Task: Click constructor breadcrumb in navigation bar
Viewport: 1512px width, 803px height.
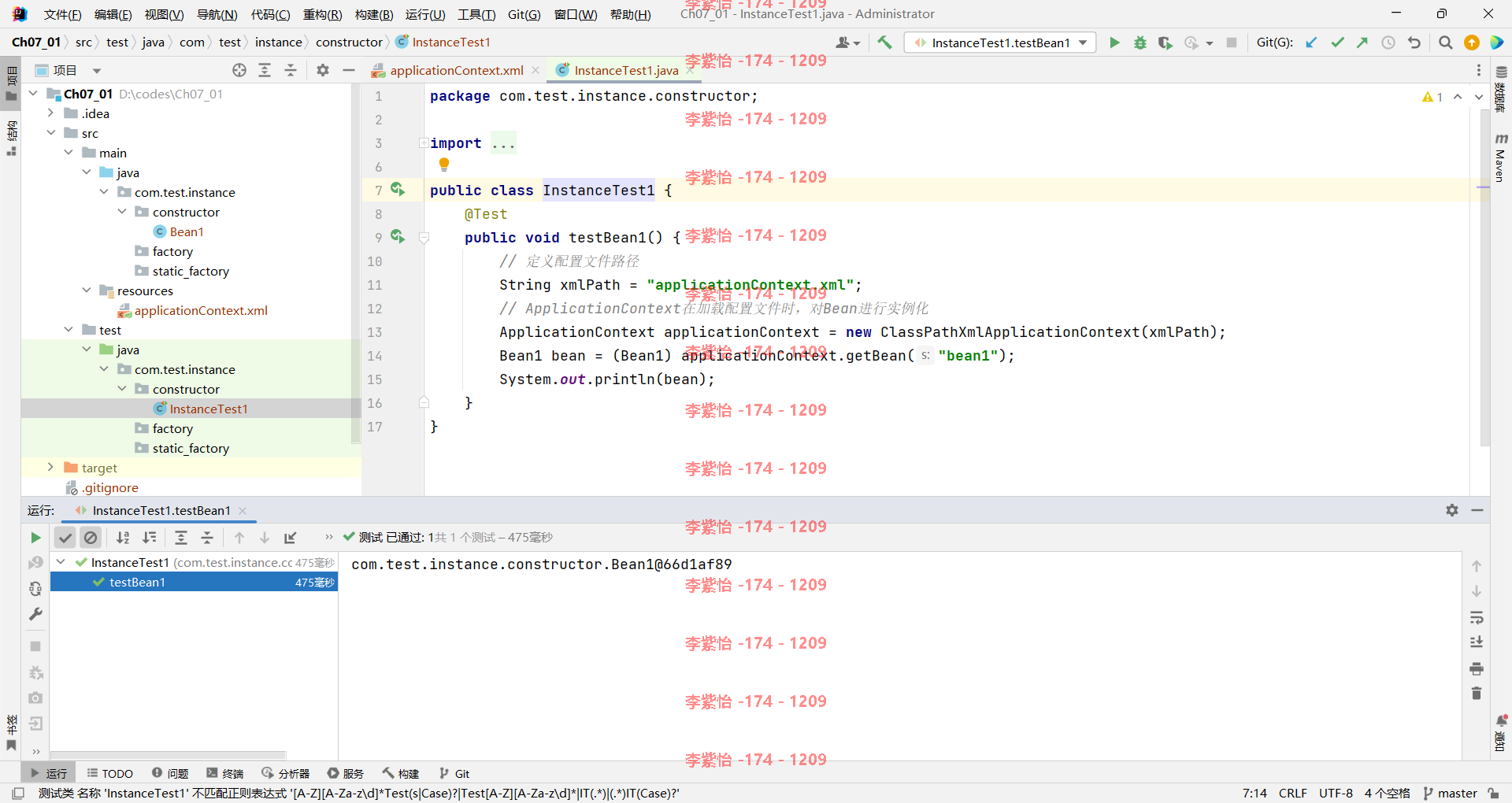Action: click(349, 43)
